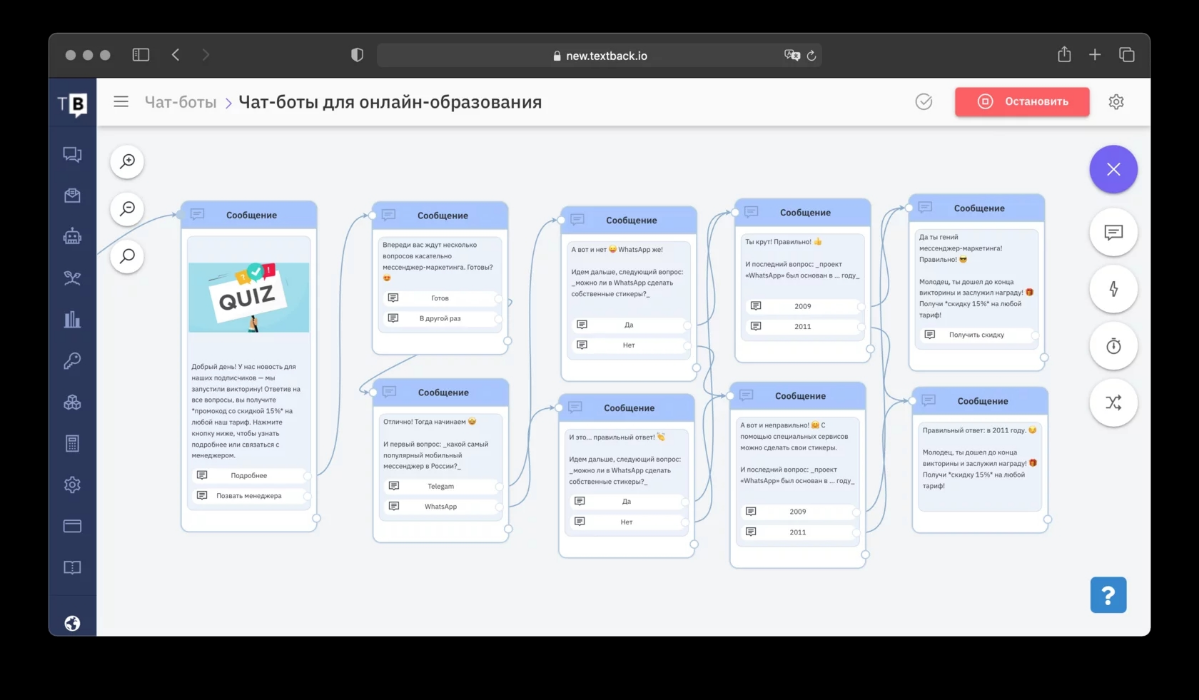Select the В другой раз reply button
The height and width of the screenshot is (700, 1199).
440,318
